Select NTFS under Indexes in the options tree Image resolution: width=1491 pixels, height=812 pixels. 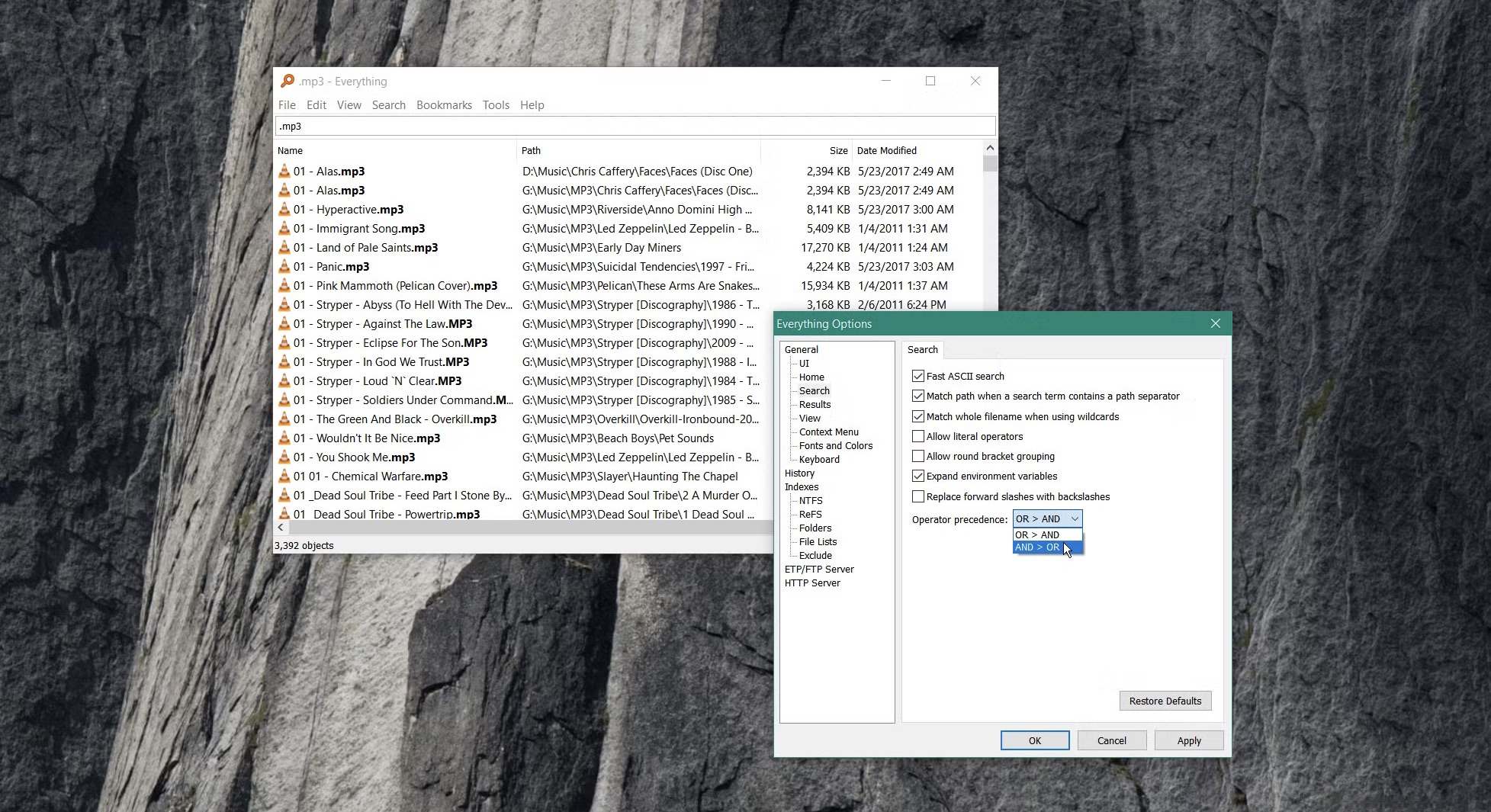810,500
